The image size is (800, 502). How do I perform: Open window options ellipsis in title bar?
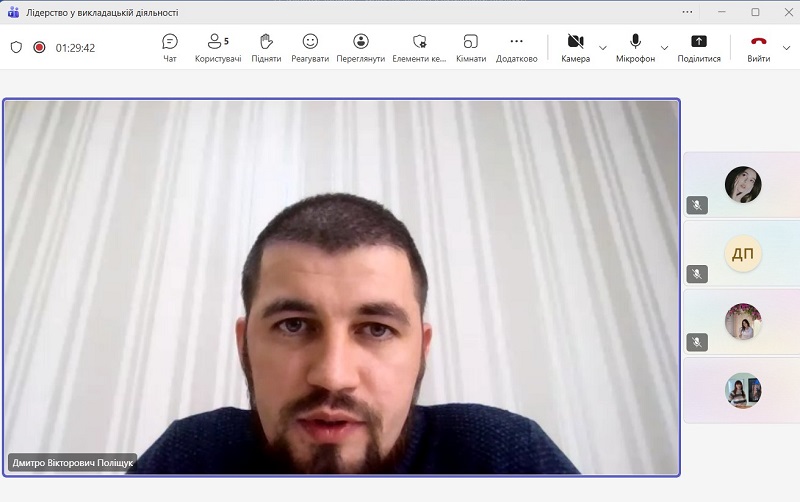[687, 12]
